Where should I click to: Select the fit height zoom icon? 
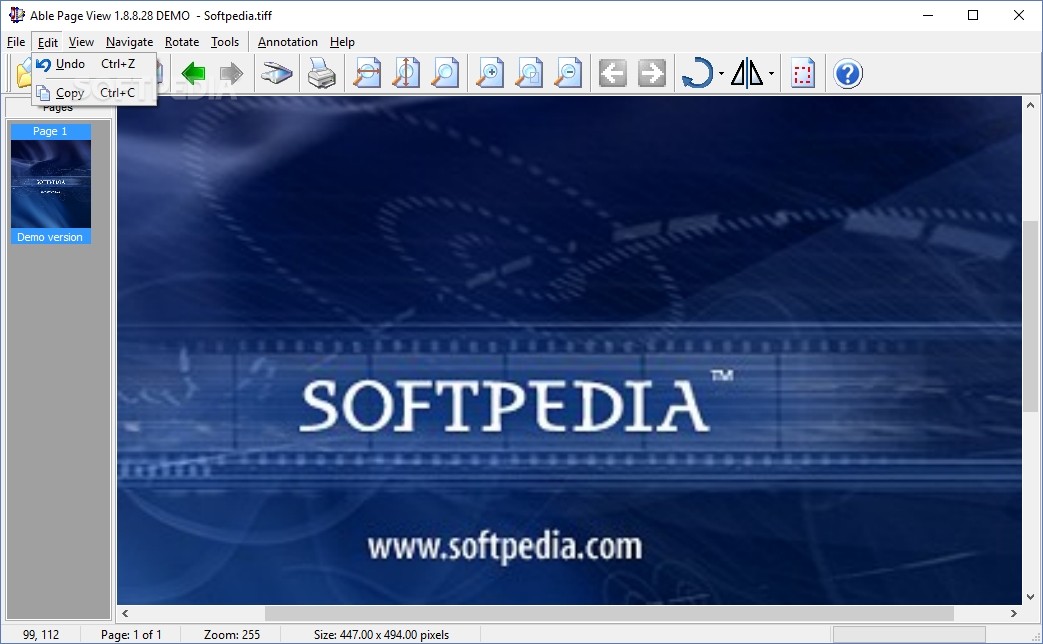pyautogui.click(x=406, y=73)
